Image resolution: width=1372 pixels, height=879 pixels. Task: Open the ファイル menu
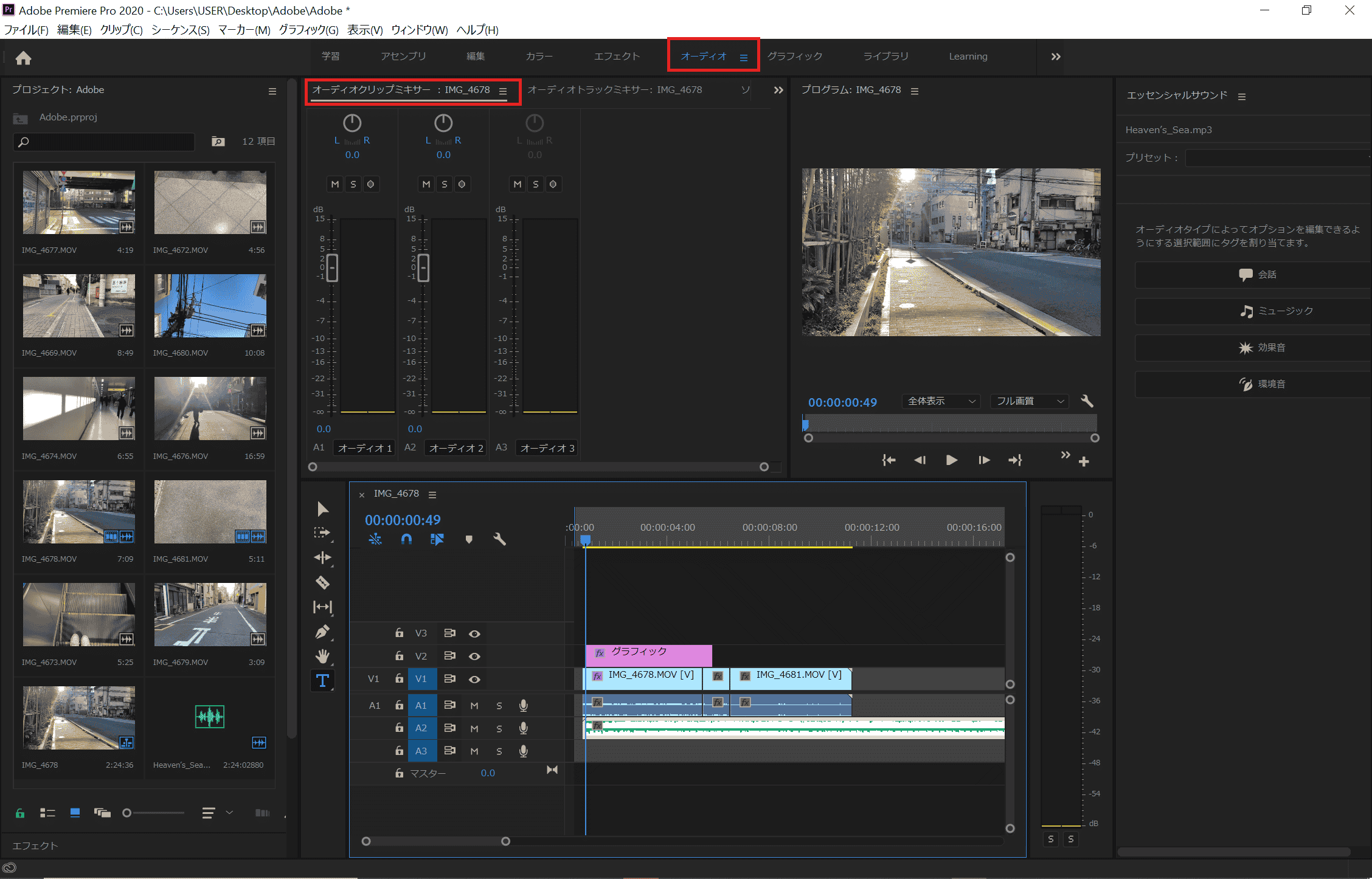26,30
